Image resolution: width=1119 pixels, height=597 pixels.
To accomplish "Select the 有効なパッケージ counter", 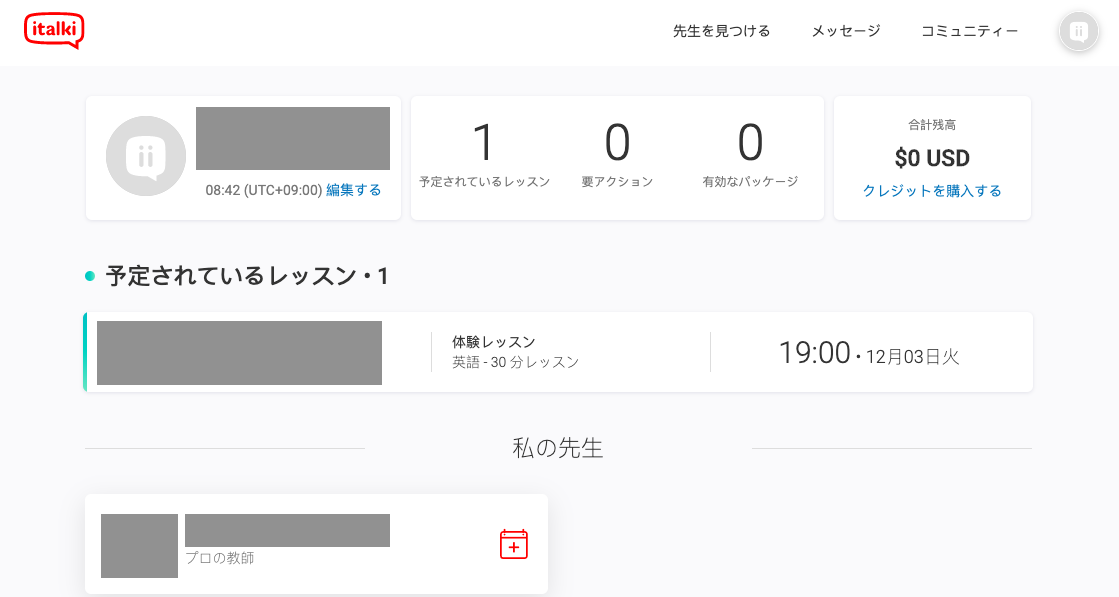I will tap(750, 156).
